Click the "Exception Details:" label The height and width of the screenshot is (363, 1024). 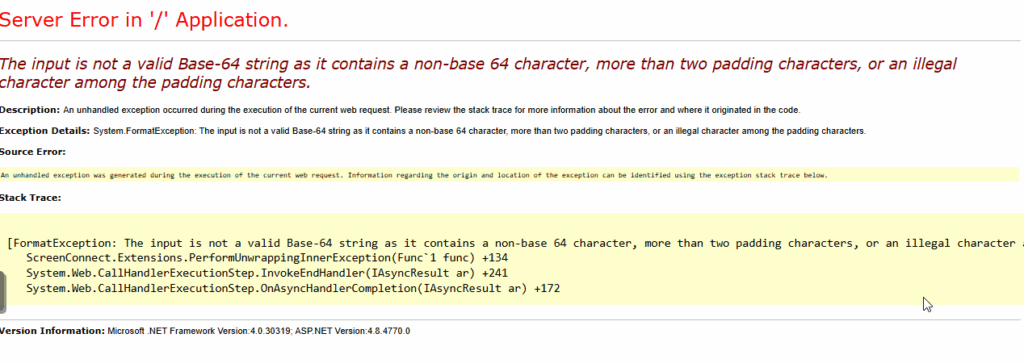pos(45,131)
